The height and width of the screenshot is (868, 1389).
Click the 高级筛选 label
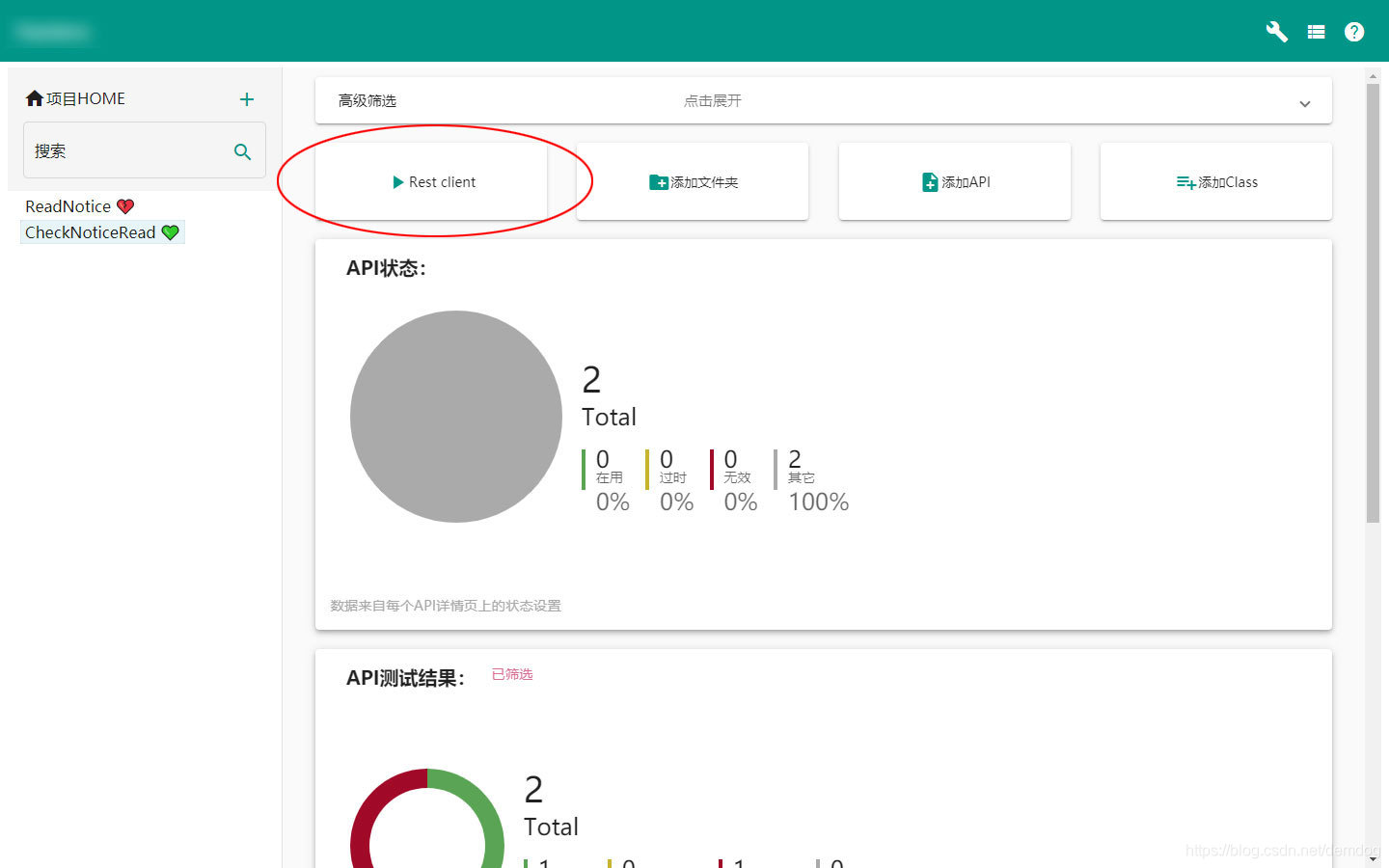368,100
